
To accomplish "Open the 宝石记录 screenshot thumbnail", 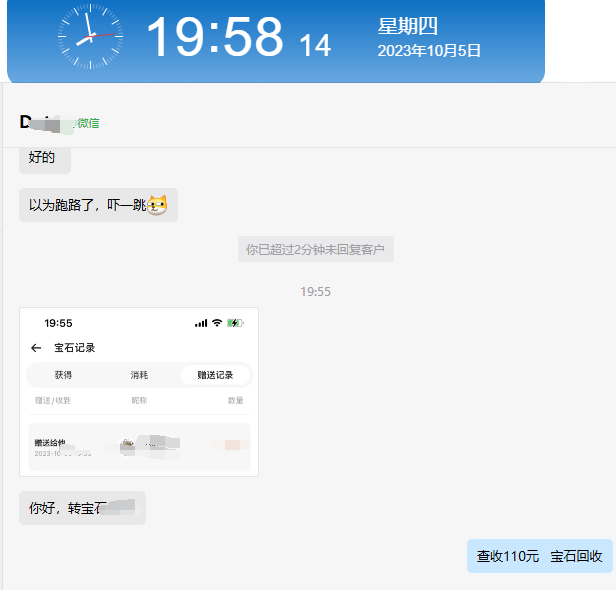I will pyautogui.click(x=139, y=392).
